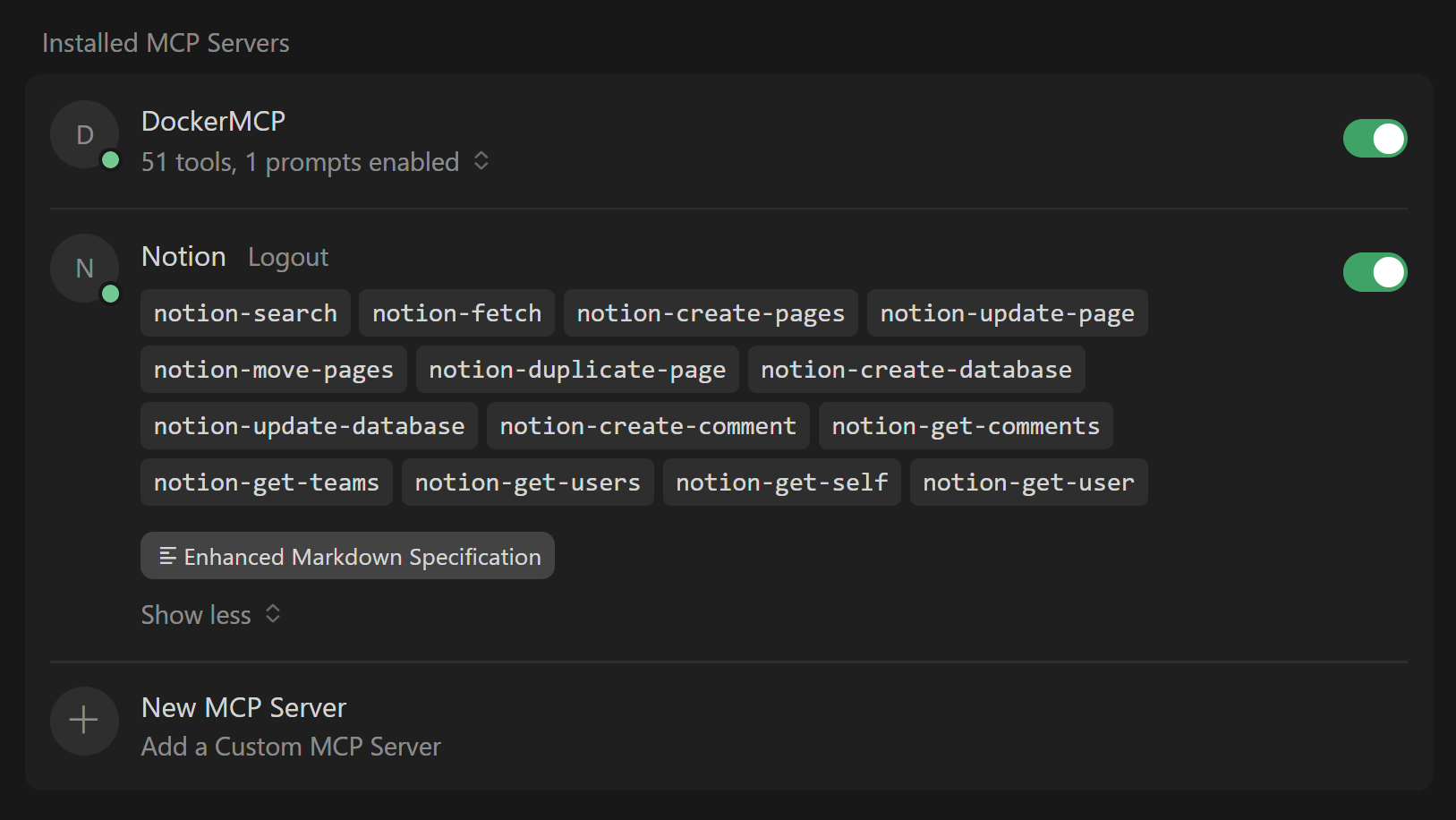Choose the notion-get-users tool
1456x820 pixels.
[x=527, y=483]
